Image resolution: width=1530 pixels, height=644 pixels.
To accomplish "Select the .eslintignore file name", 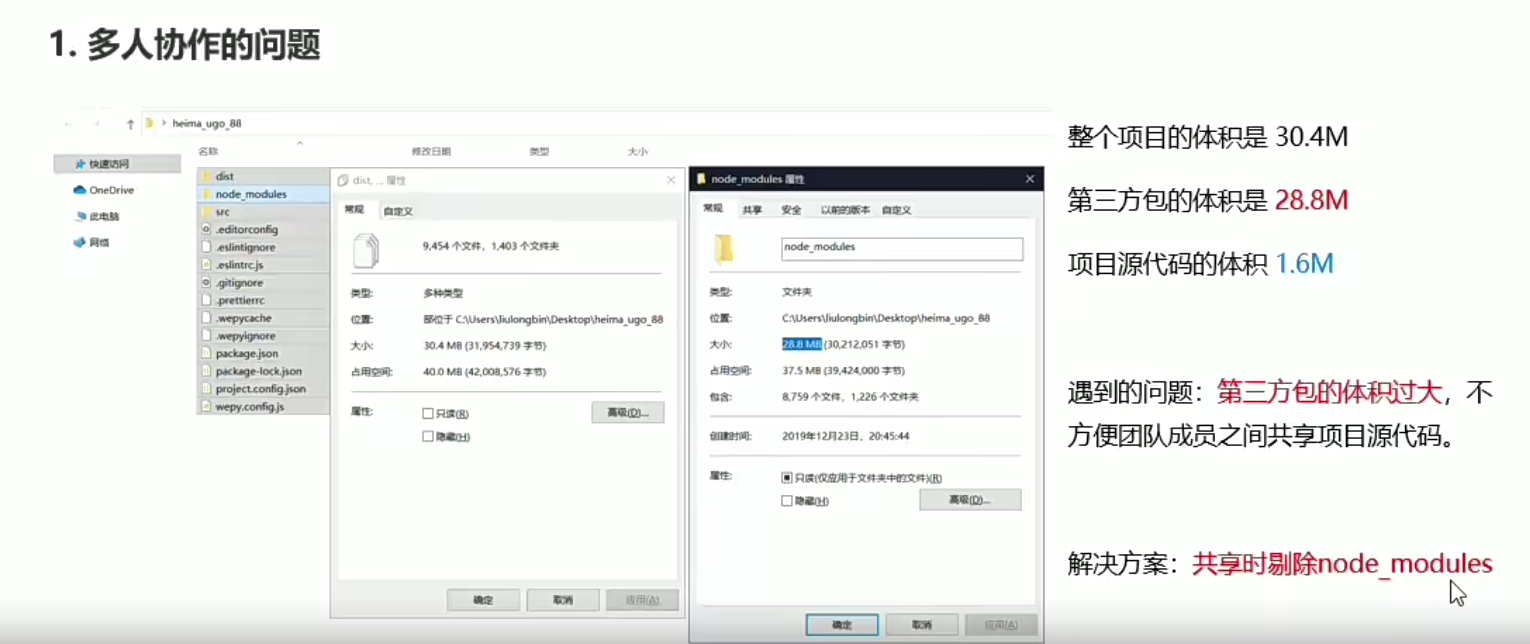I will coord(245,247).
